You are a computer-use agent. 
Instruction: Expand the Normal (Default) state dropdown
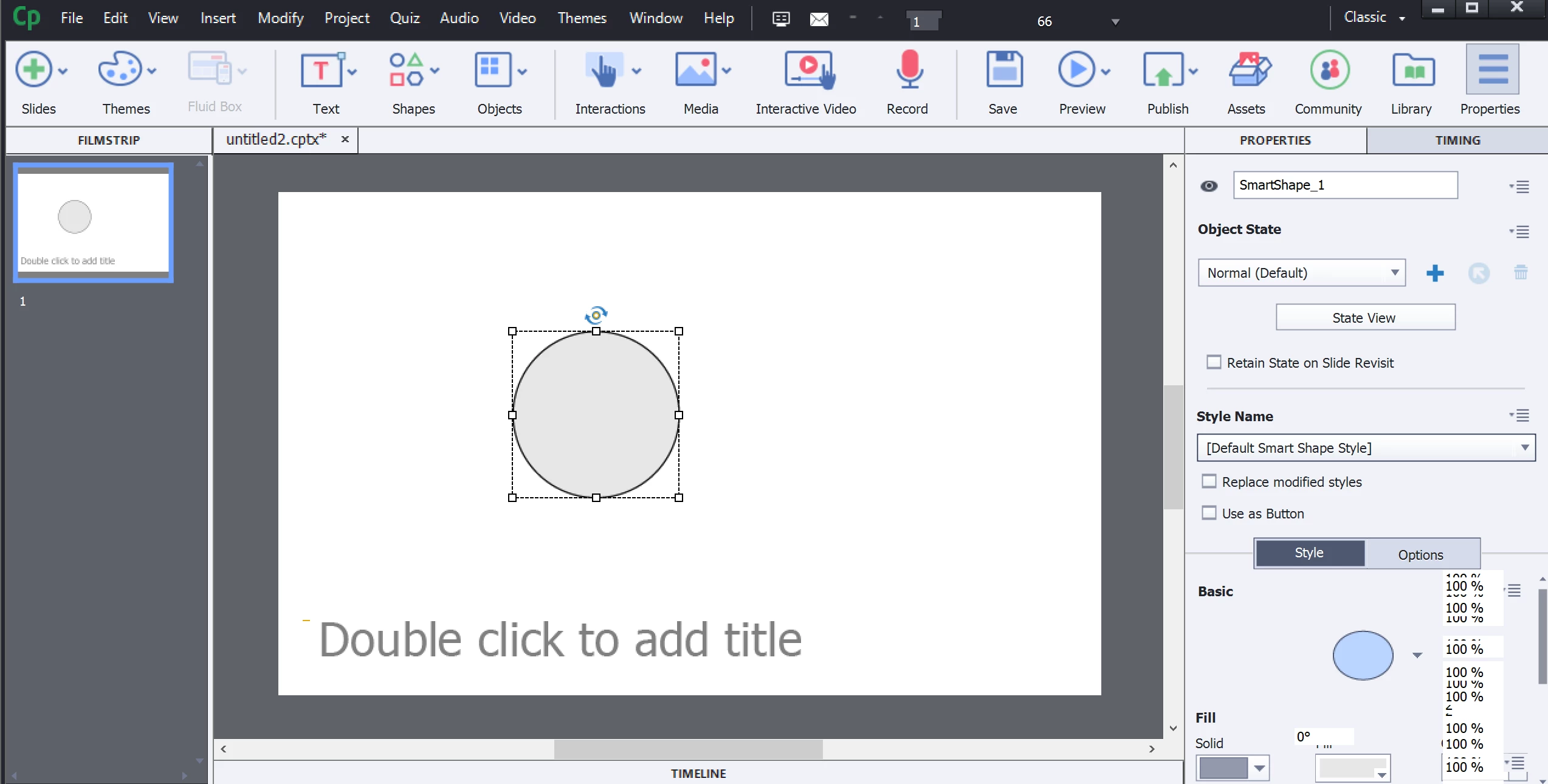click(1395, 273)
